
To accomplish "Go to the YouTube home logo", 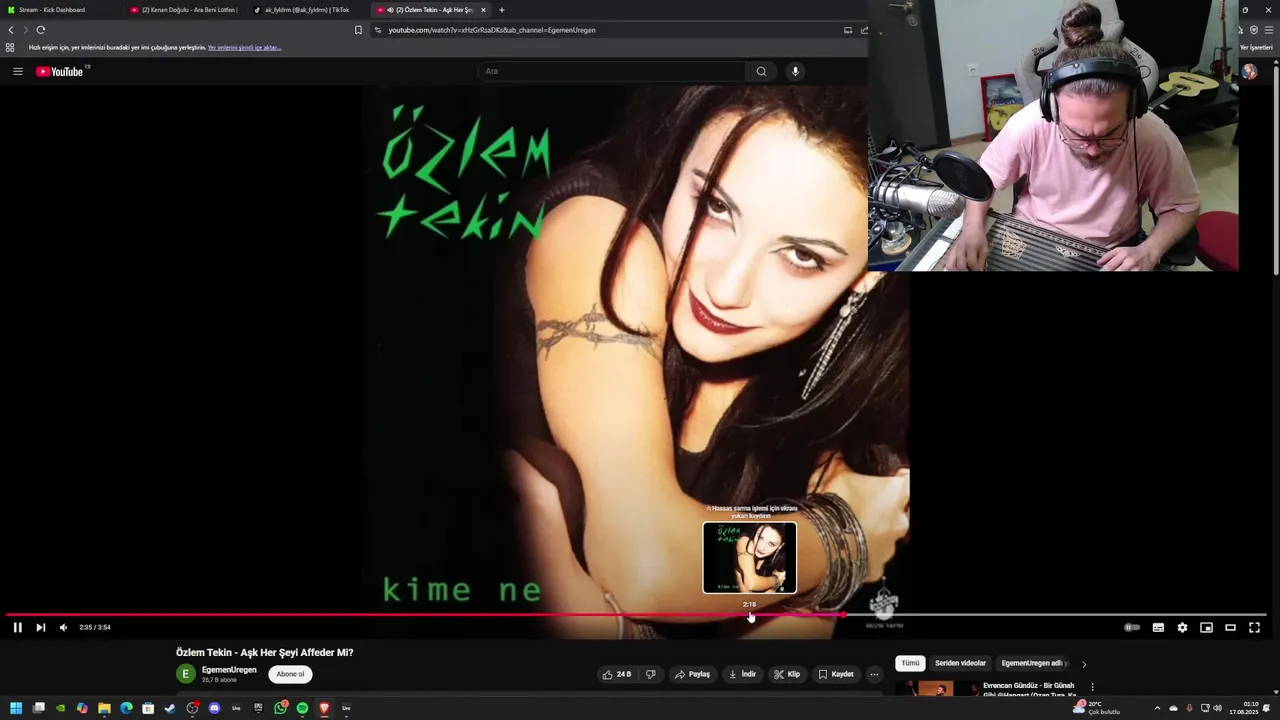I will click(62, 71).
